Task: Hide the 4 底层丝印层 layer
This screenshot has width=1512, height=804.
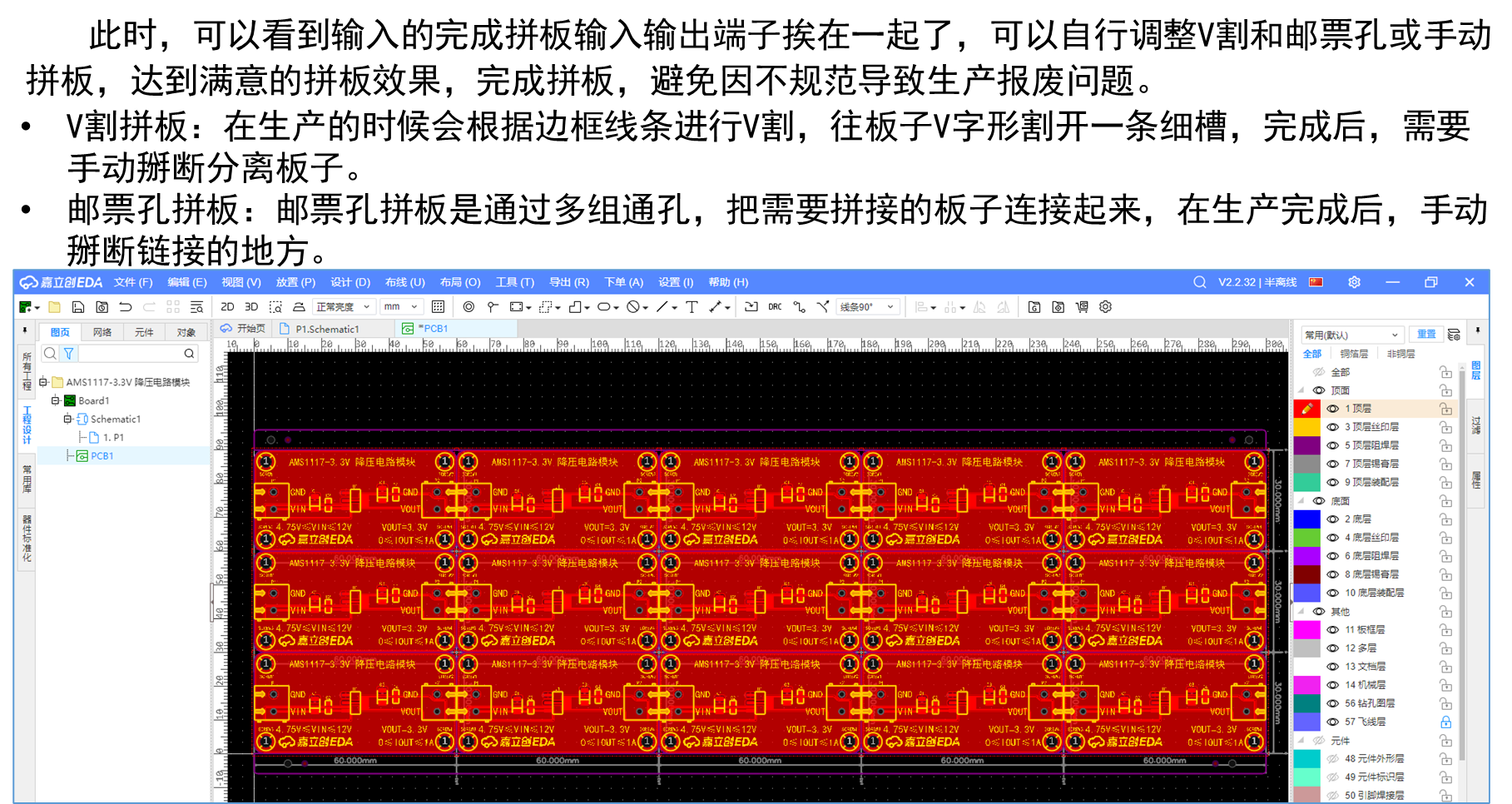Action: [x=1333, y=538]
